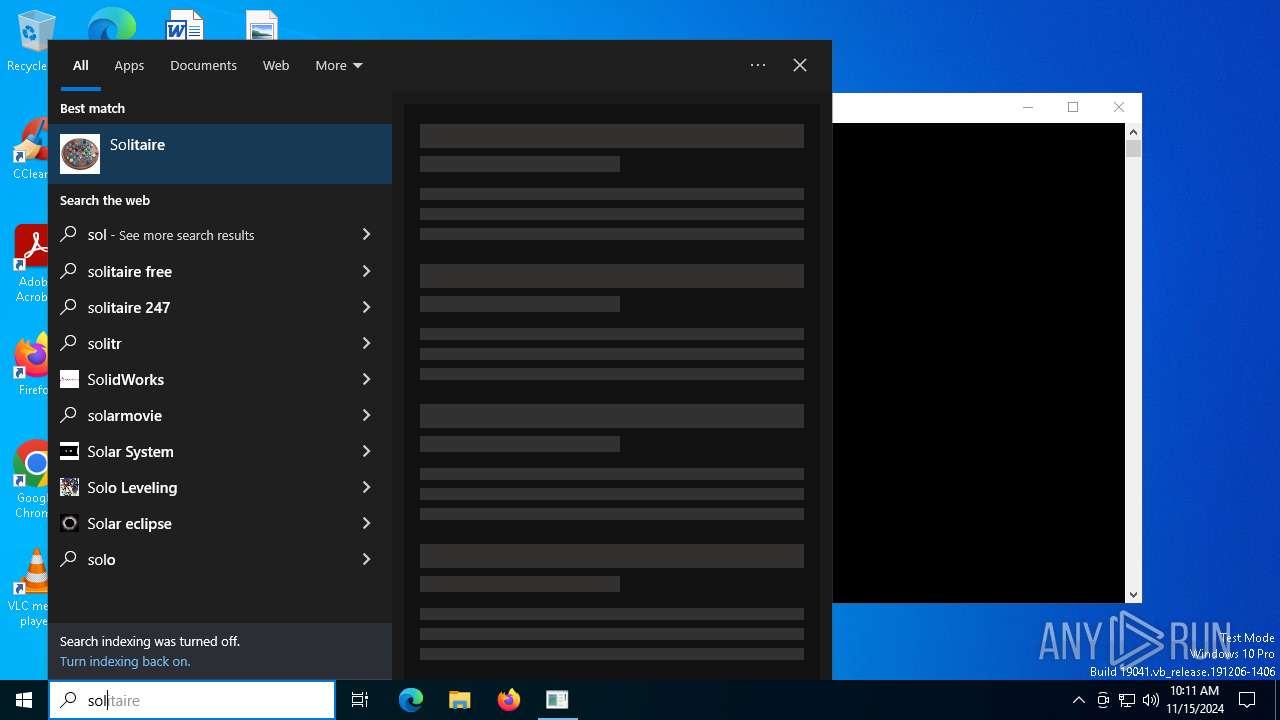Open the Solitaire best match result
This screenshot has height=720, width=1280.
[220, 154]
